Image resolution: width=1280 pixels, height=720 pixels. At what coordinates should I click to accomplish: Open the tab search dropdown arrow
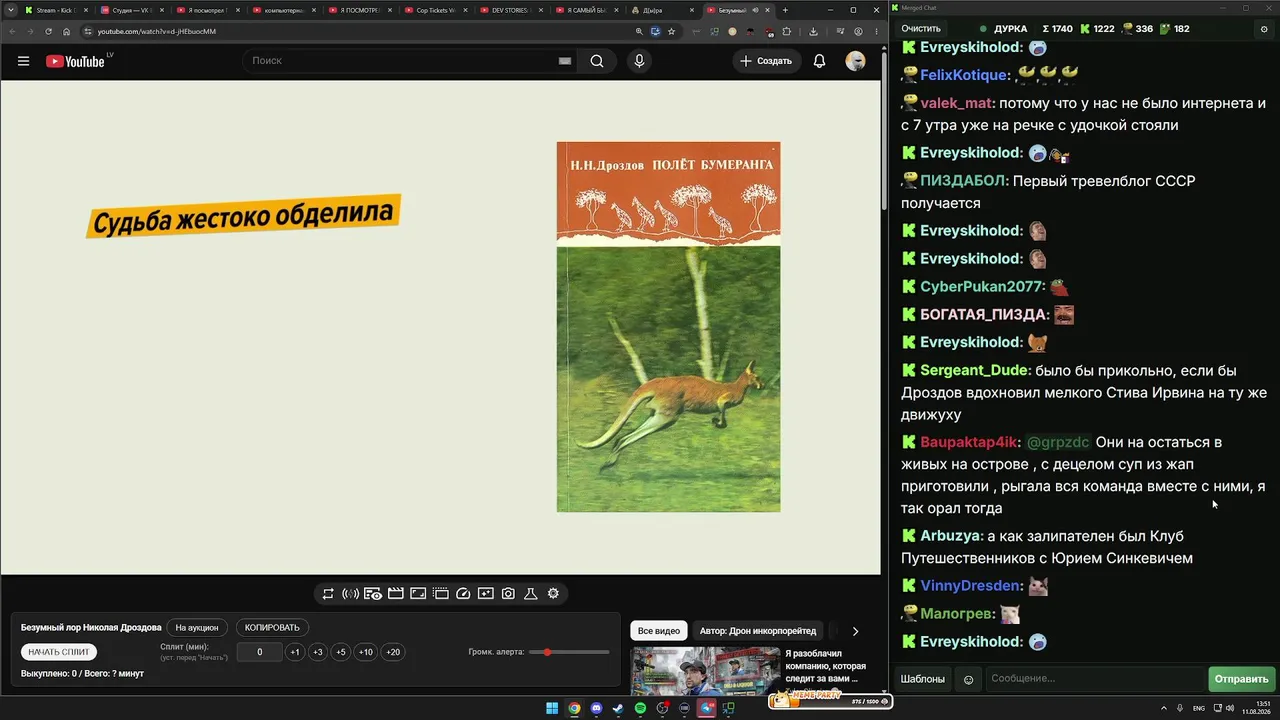click(10, 10)
